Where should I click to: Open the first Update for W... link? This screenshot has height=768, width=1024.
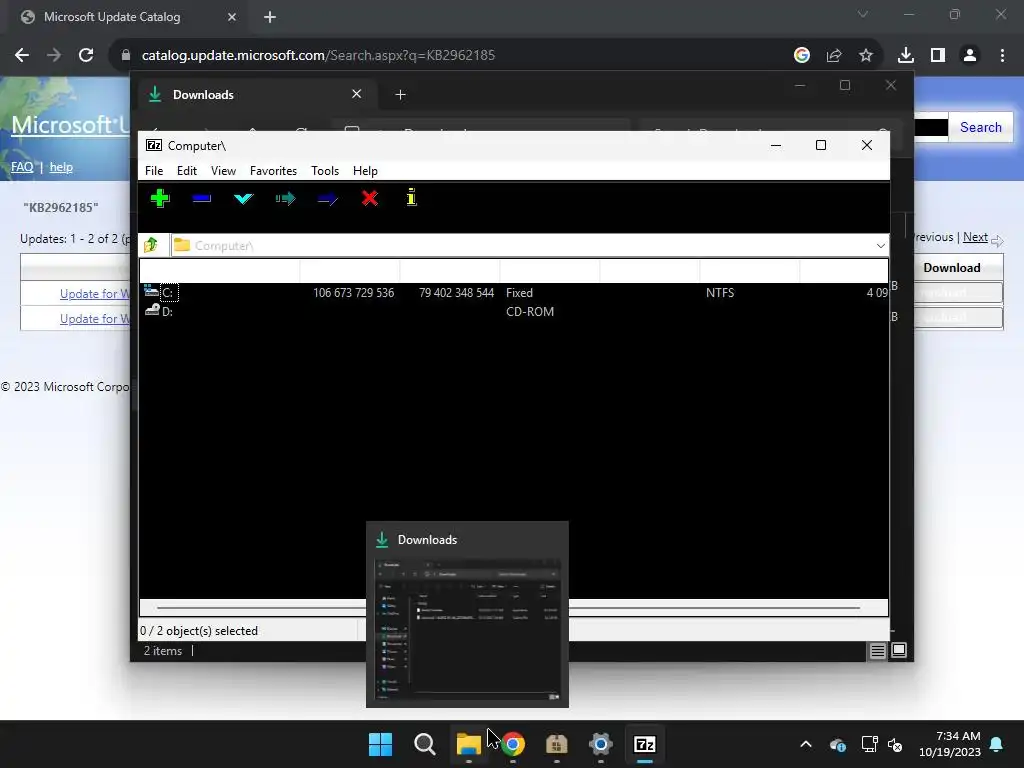pyautogui.click(x=95, y=293)
